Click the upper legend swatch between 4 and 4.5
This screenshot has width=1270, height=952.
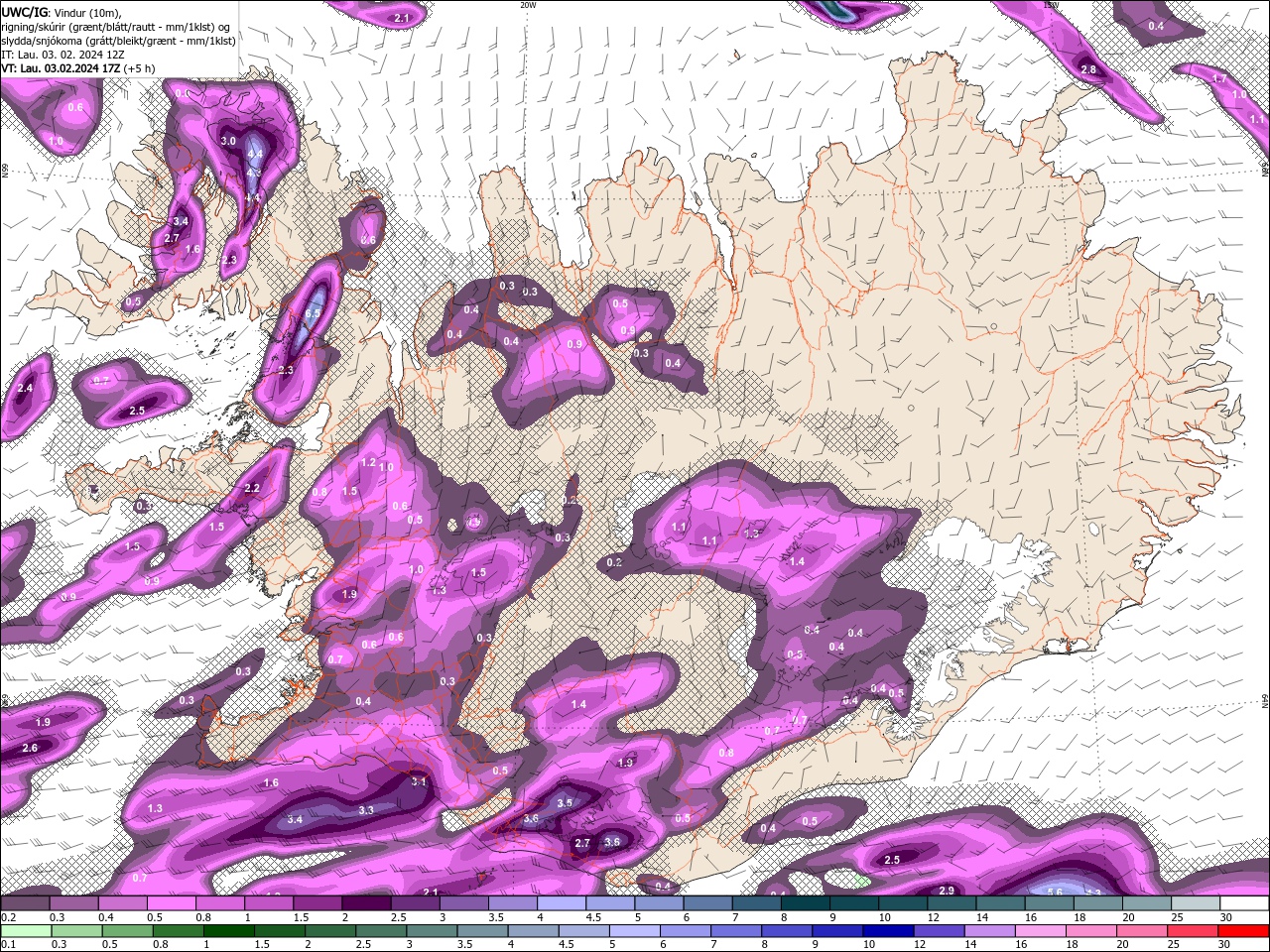561,903
